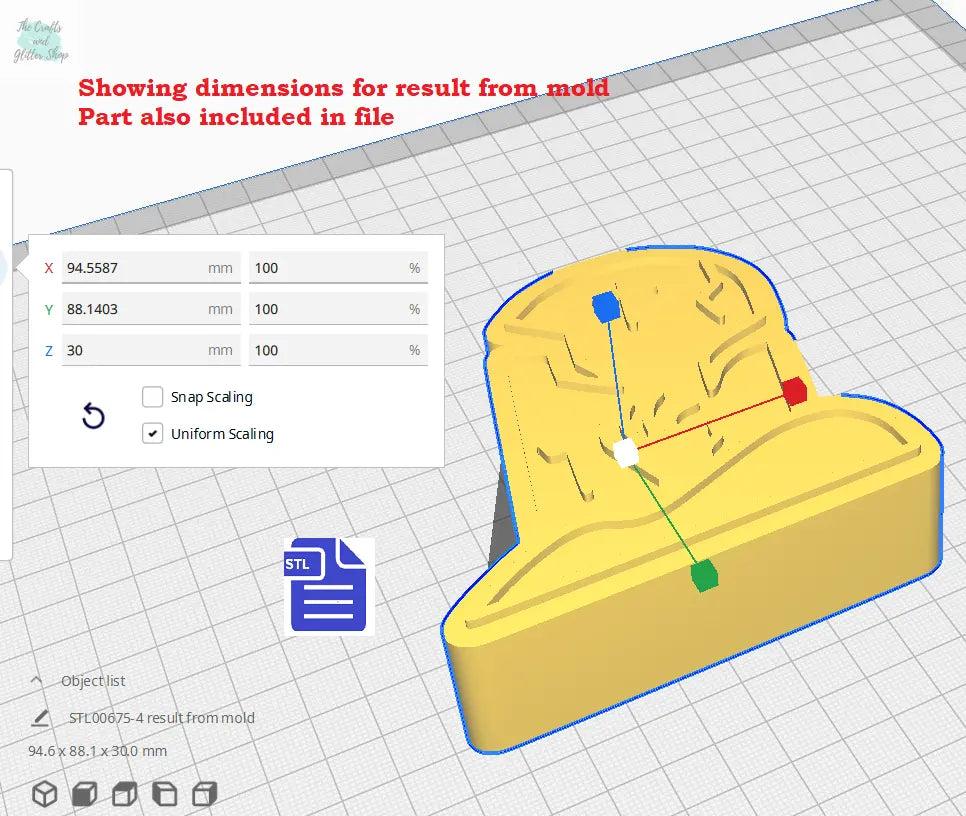Click the pencil rename icon
This screenshot has width=966, height=816.
(40, 718)
